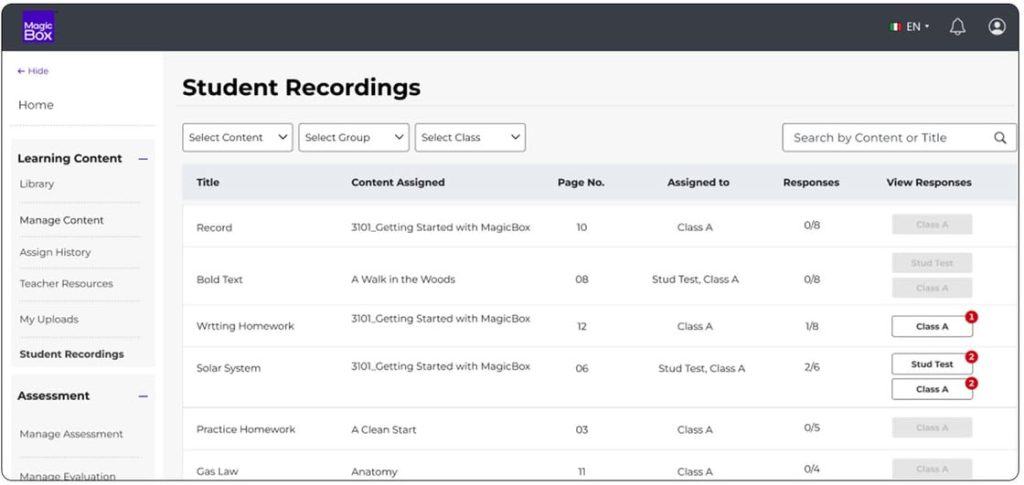Image resolution: width=1024 pixels, height=485 pixels.
Task: Click the Search by Content or Title field
Action: [885, 138]
